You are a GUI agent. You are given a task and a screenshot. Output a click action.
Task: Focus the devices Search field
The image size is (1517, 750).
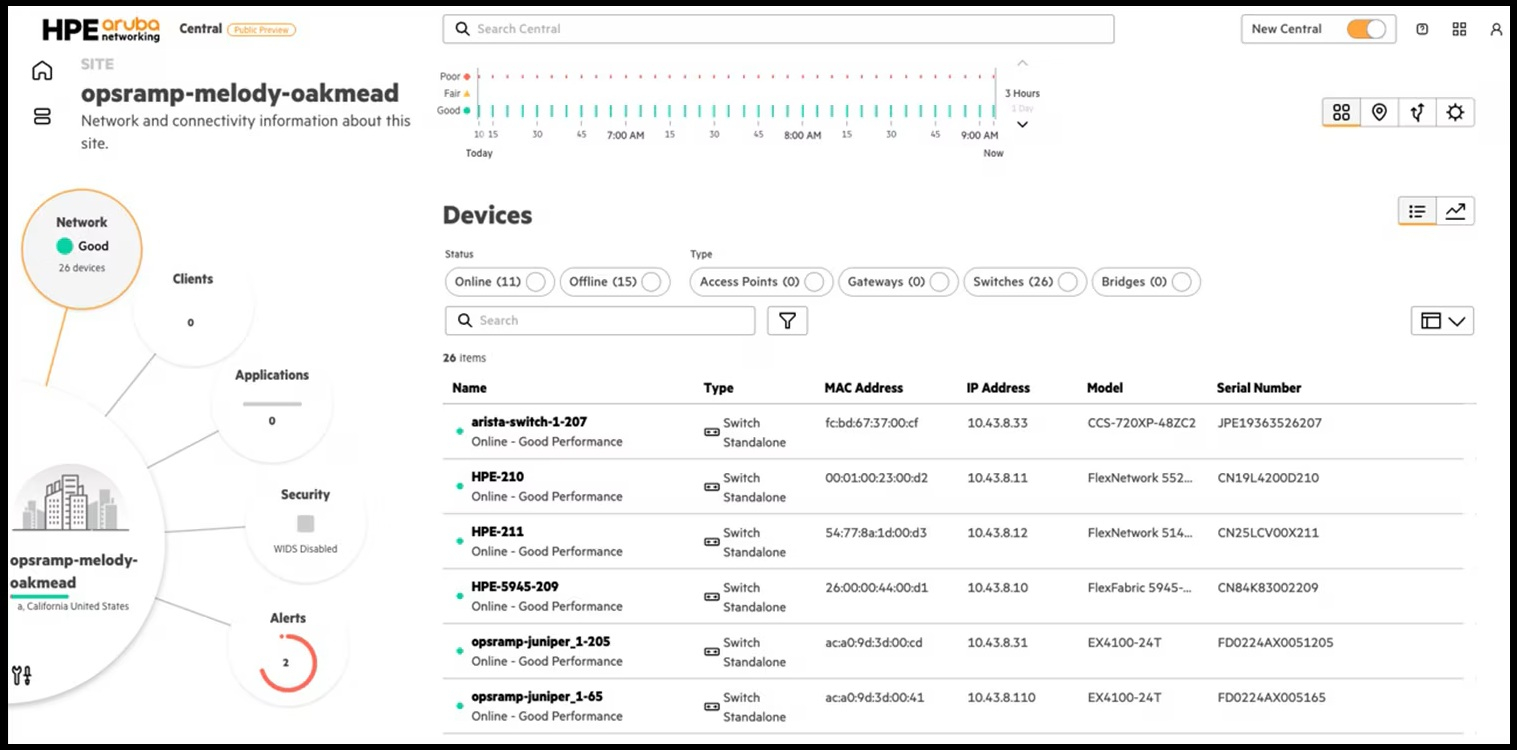pos(600,320)
